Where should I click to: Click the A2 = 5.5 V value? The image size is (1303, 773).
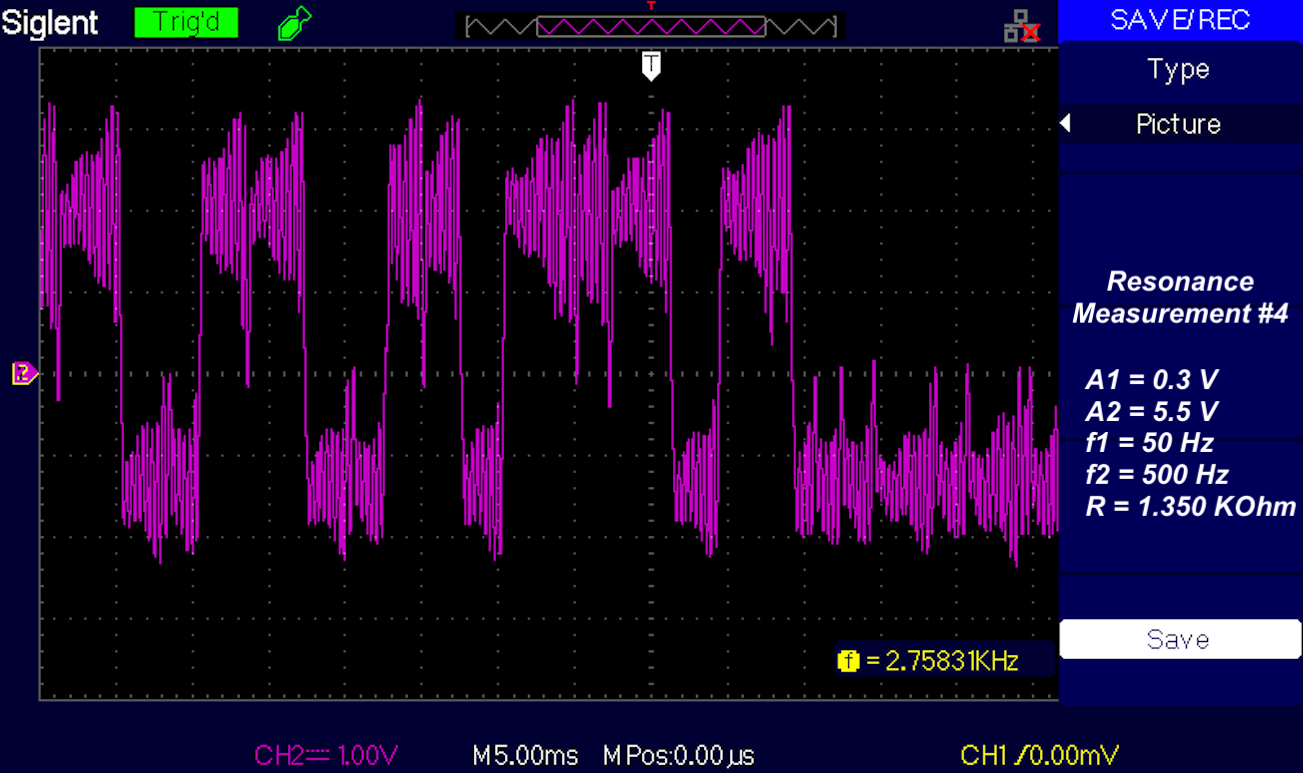pyautogui.click(x=1152, y=411)
